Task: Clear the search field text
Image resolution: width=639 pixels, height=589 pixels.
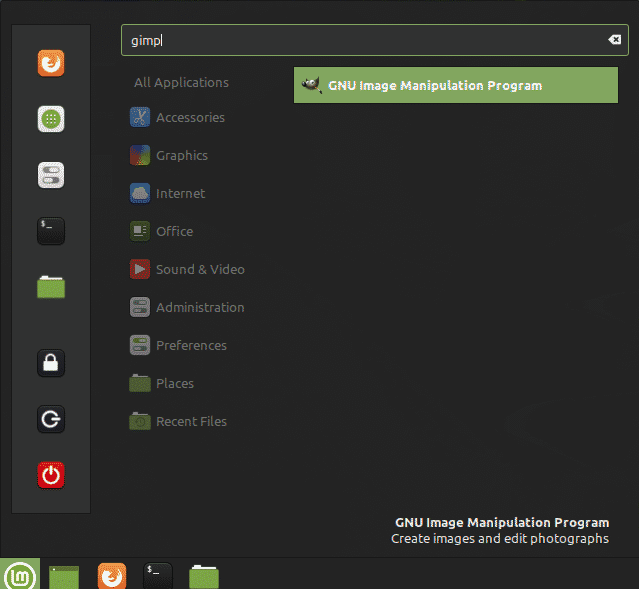Action: 615,40
